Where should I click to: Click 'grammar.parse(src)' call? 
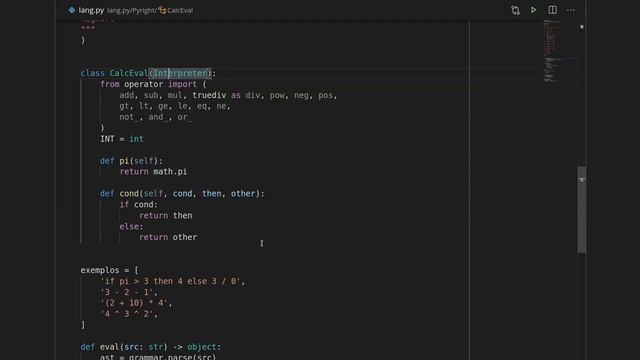coord(172,357)
